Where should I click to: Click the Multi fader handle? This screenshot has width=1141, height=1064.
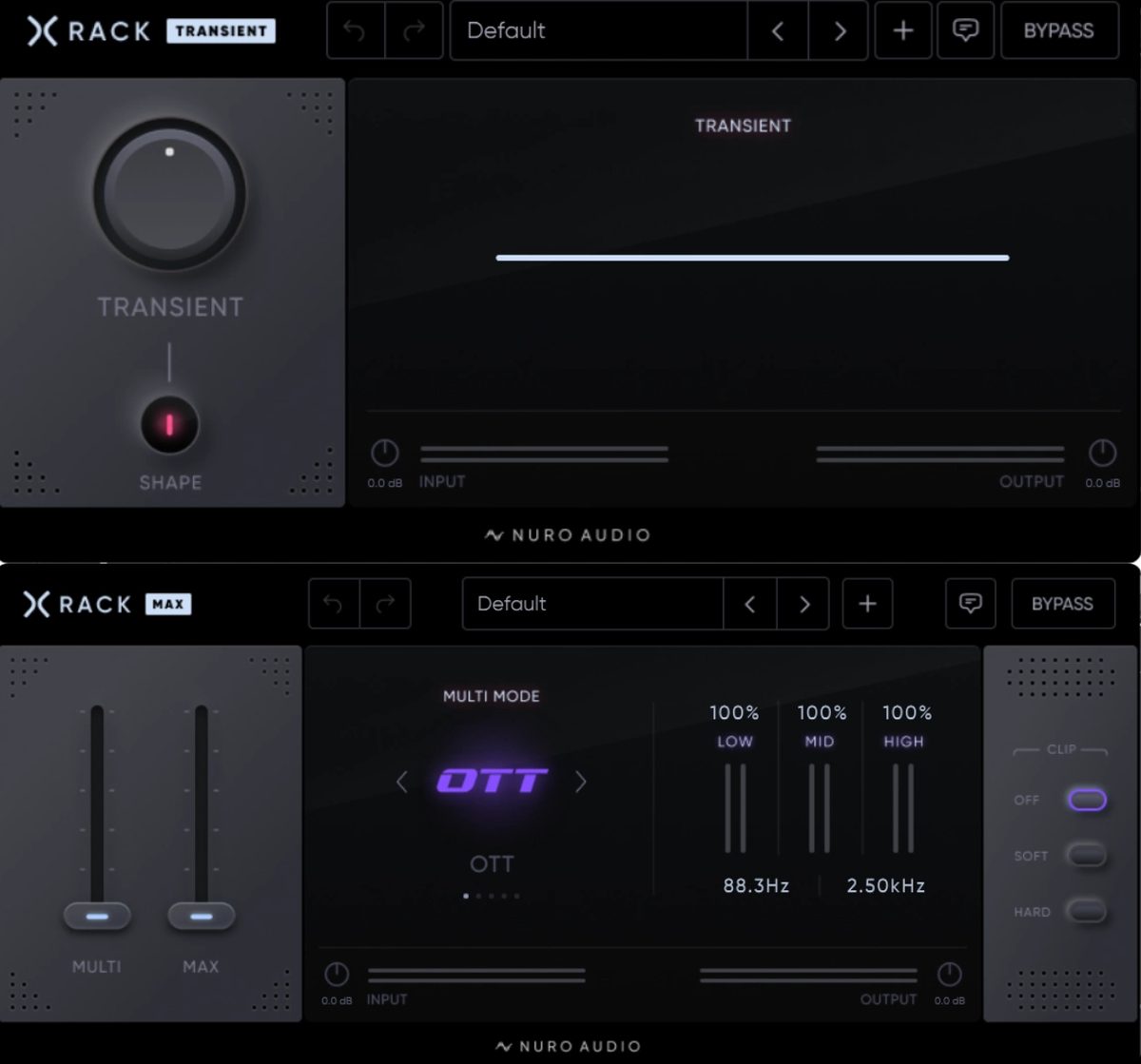point(97,917)
